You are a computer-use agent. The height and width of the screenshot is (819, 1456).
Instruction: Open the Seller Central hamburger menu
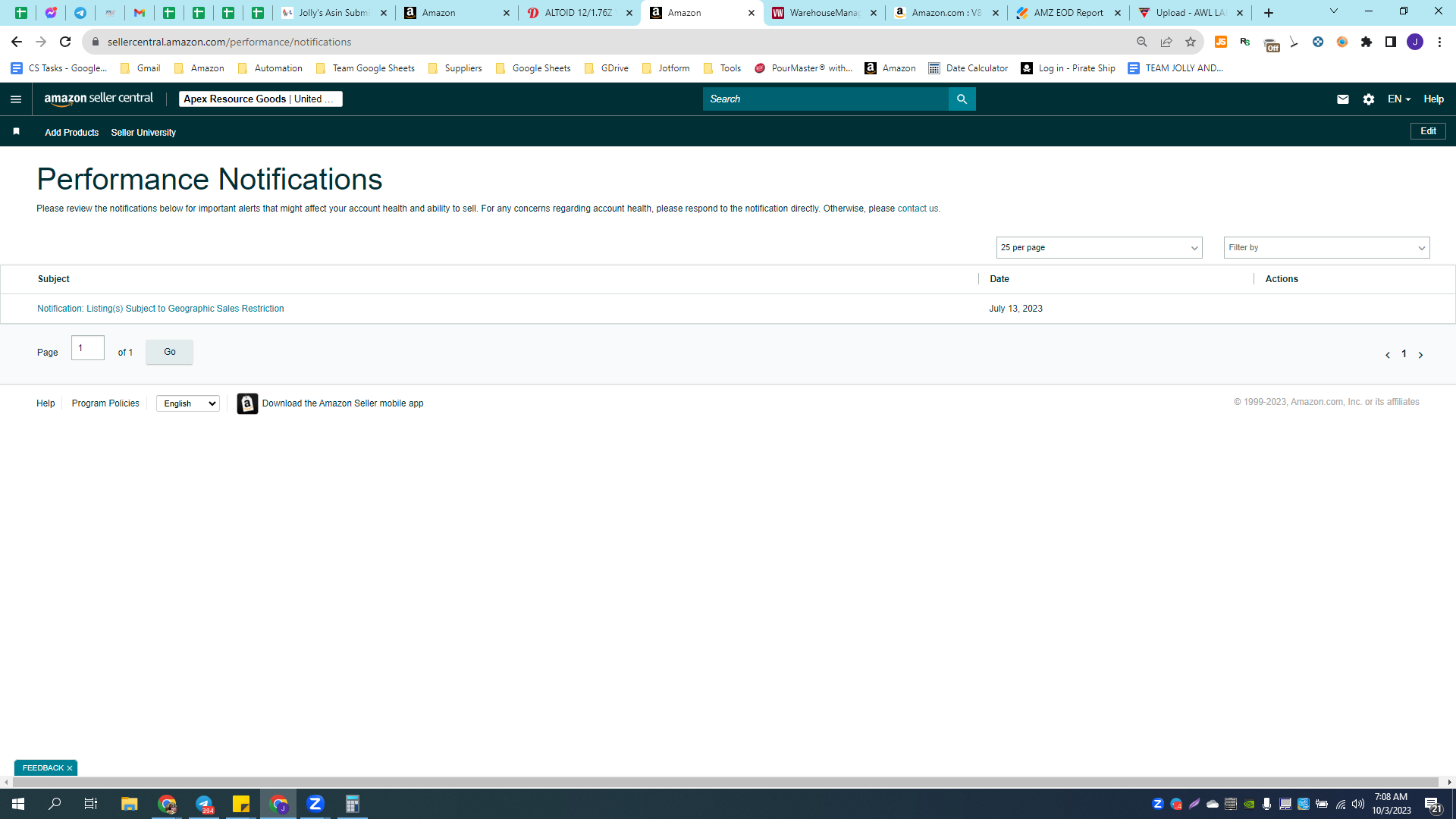[x=16, y=99]
